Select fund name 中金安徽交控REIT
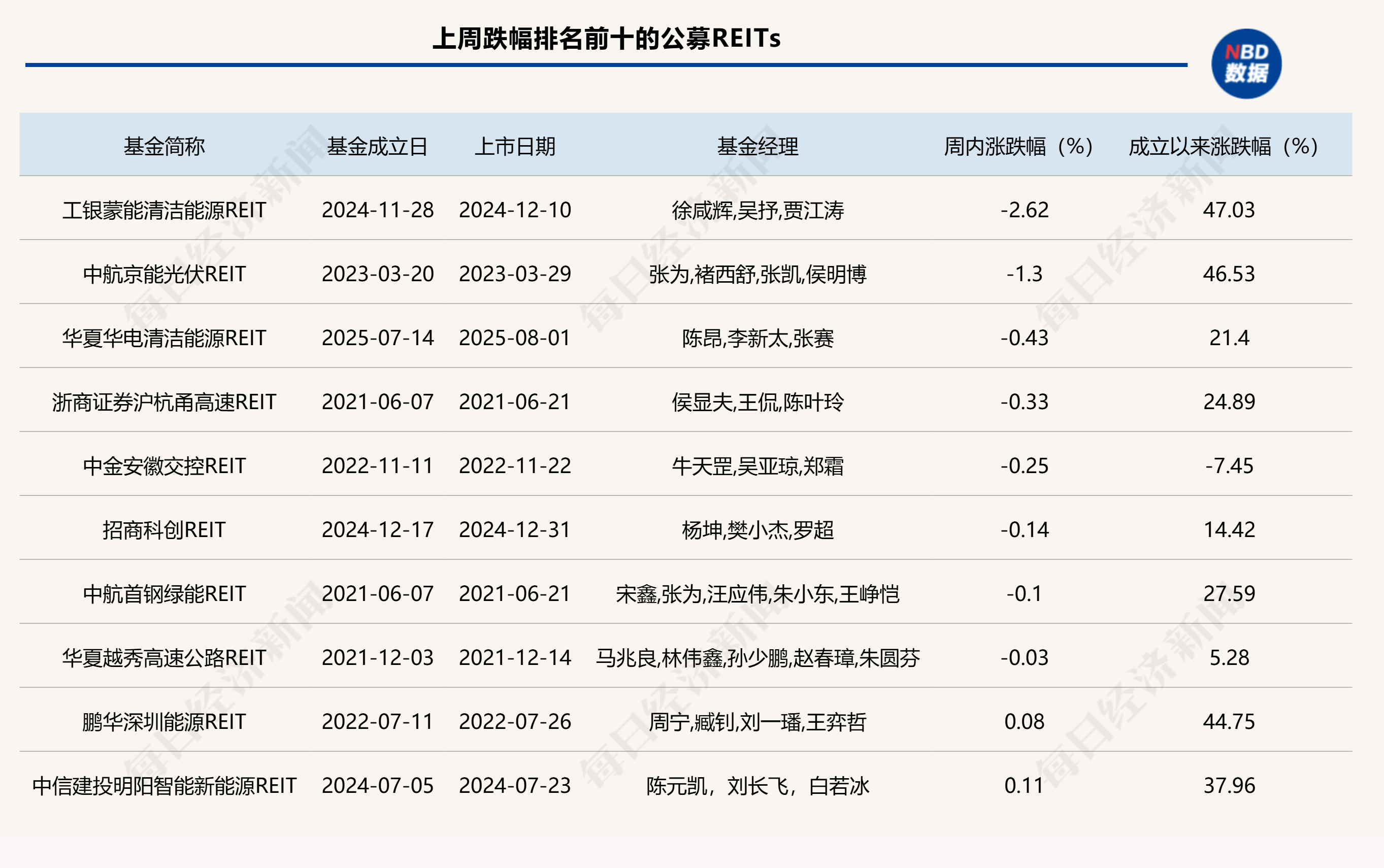The image size is (1384, 868). tap(164, 465)
